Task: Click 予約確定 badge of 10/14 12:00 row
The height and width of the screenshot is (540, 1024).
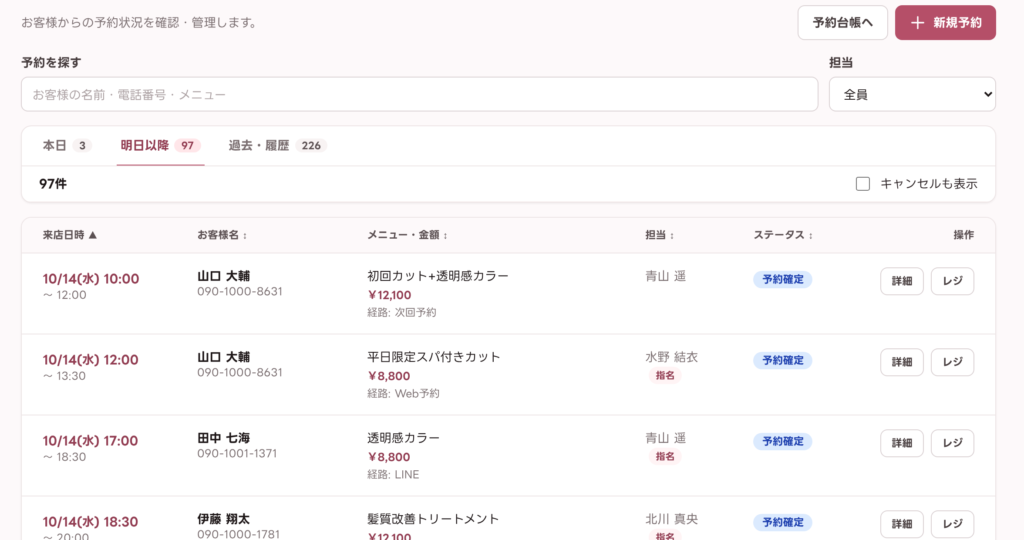Action: [782, 360]
